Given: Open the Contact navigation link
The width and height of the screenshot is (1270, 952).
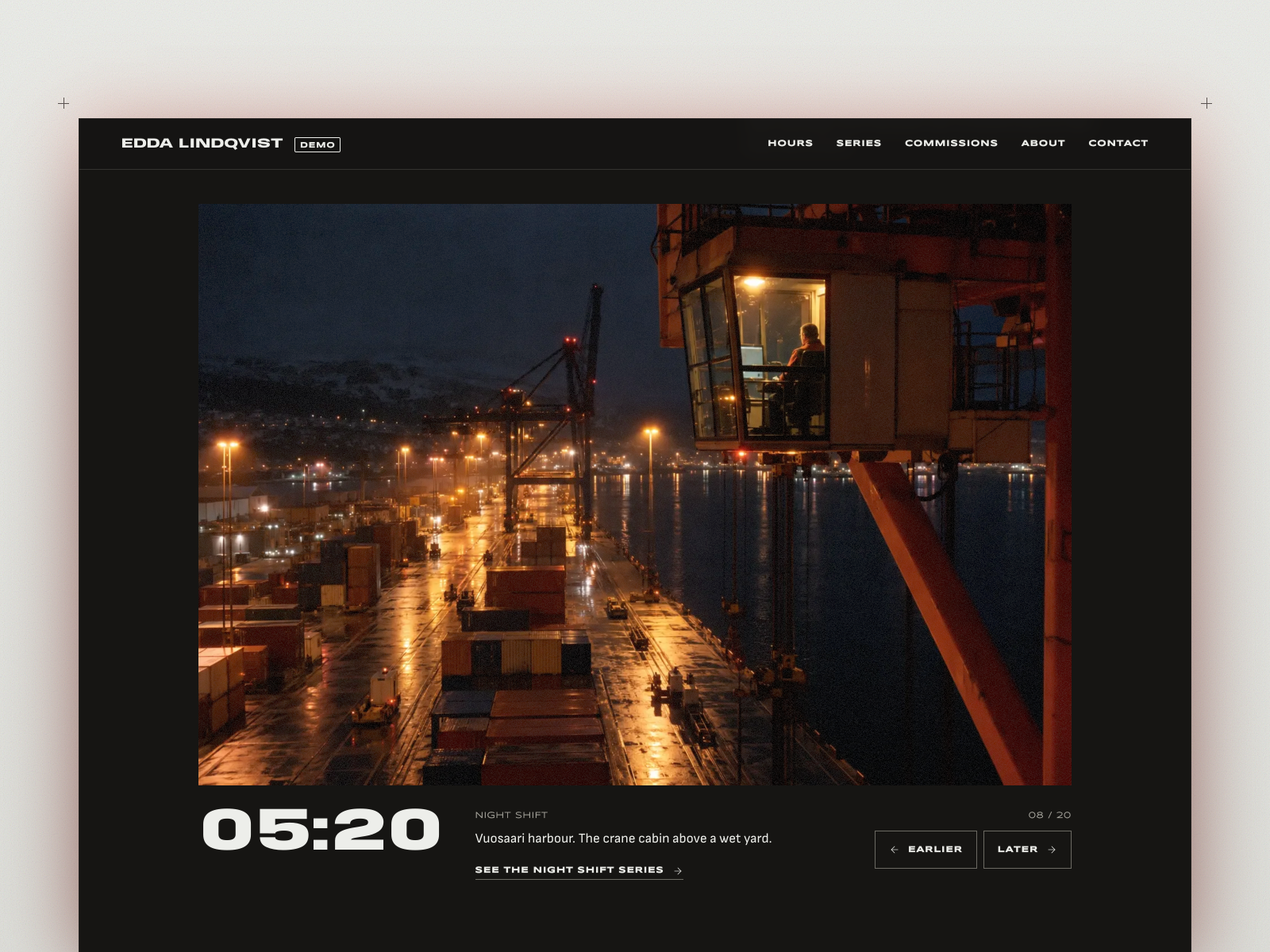Looking at the screenshot, I should click(x=1118, y=143).
